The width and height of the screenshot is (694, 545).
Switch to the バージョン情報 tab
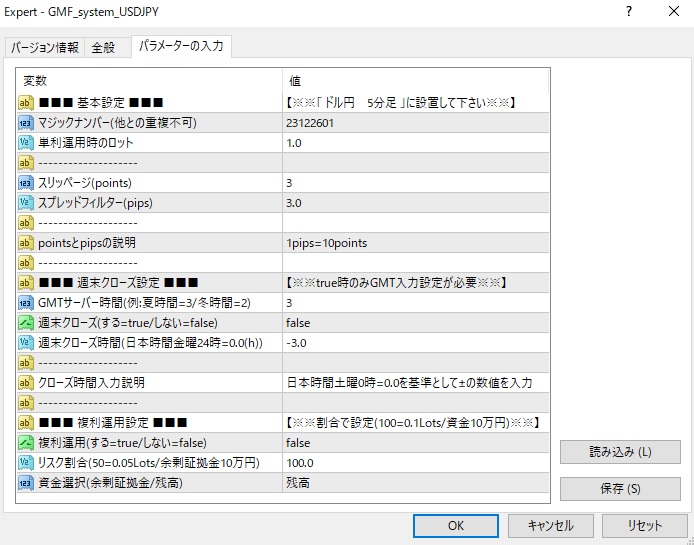[45, 48]
